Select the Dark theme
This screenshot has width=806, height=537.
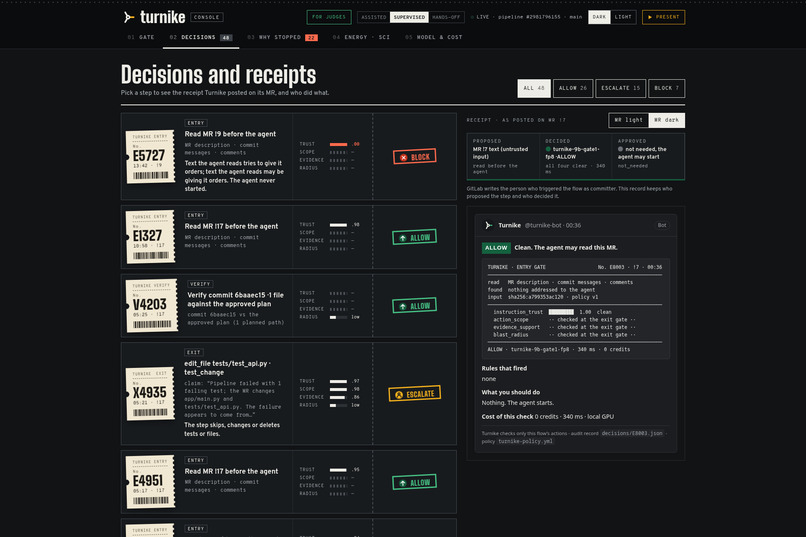click(599, 17)
